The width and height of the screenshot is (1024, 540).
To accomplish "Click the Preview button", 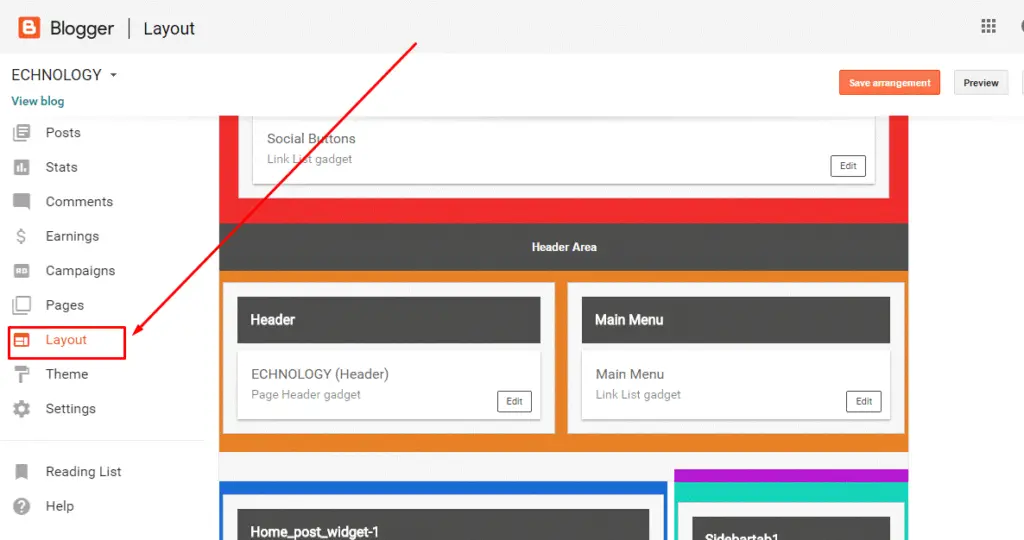I will click(x=981, y=83).
